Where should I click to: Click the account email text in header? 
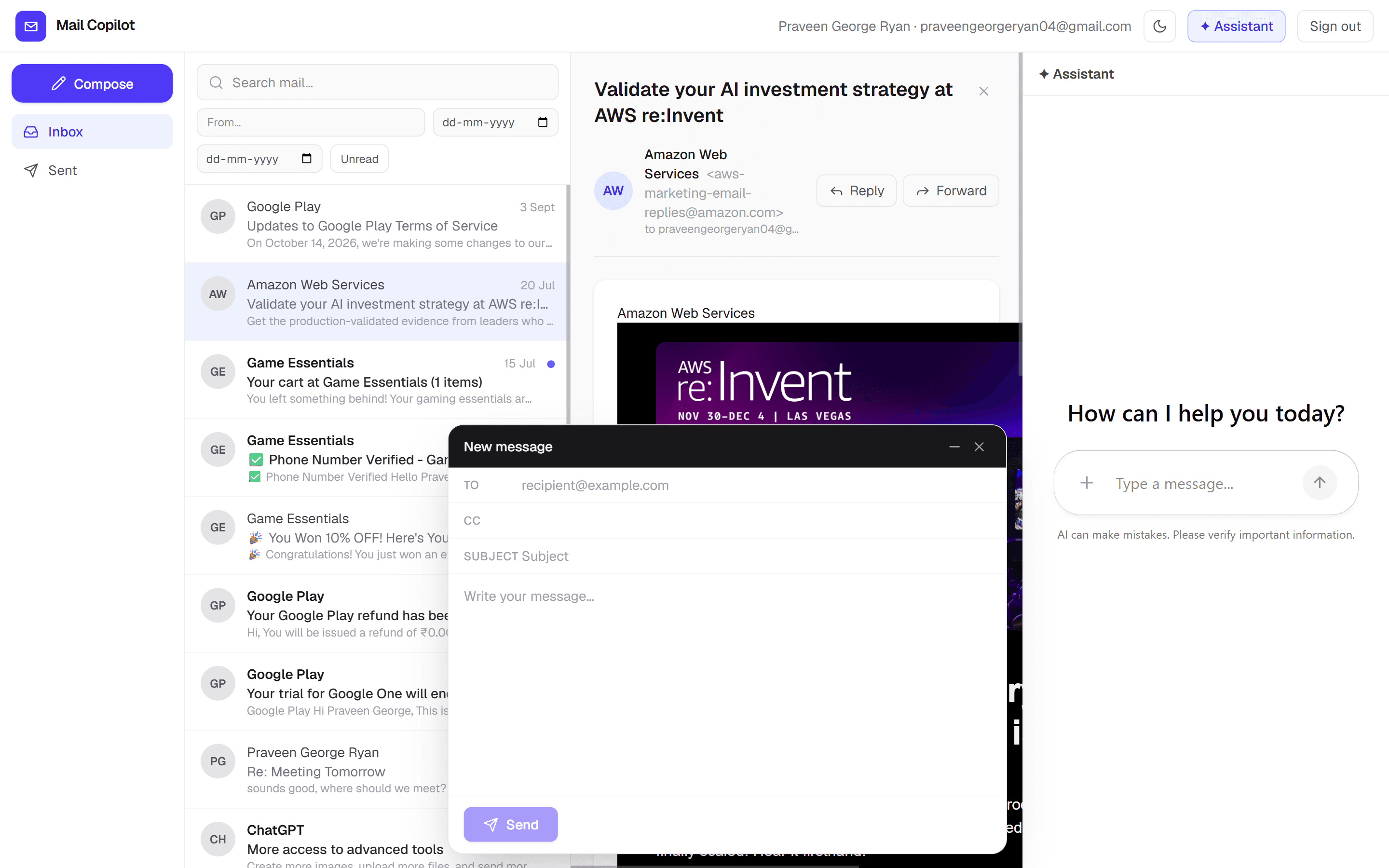[1026, 27]
